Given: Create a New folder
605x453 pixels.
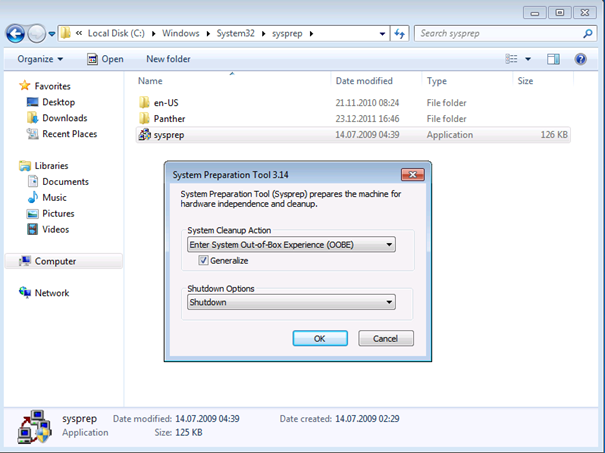Looking at the screenshot, I should [x=168, y=59].
